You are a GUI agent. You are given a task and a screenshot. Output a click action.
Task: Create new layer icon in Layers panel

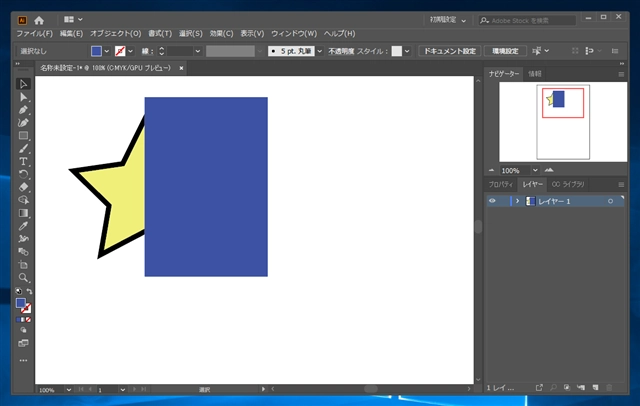596,387
